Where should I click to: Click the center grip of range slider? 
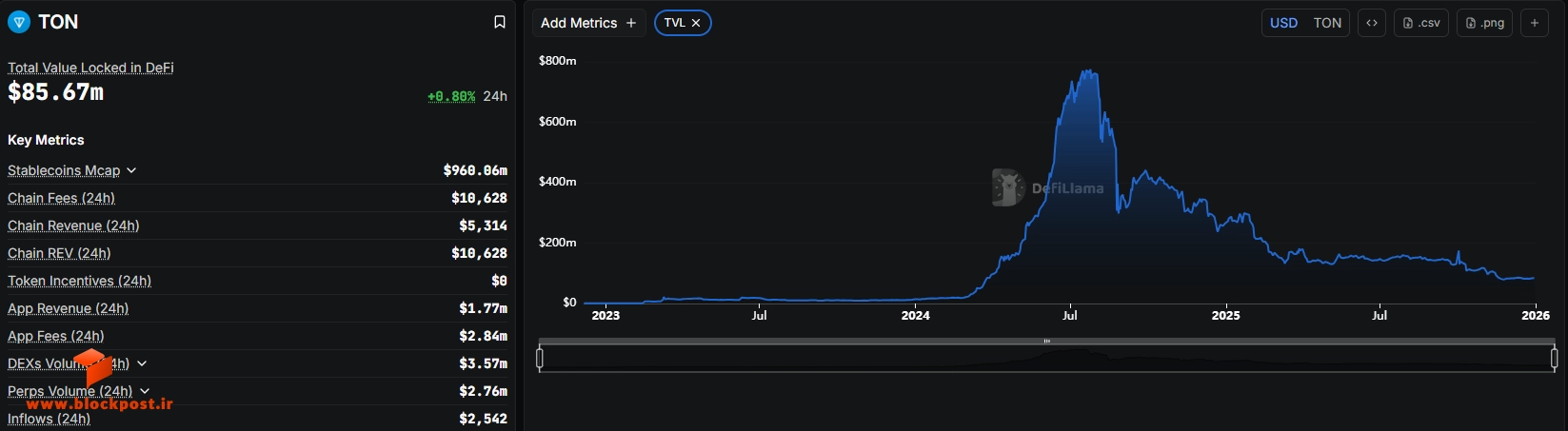tap(1046, 341)
